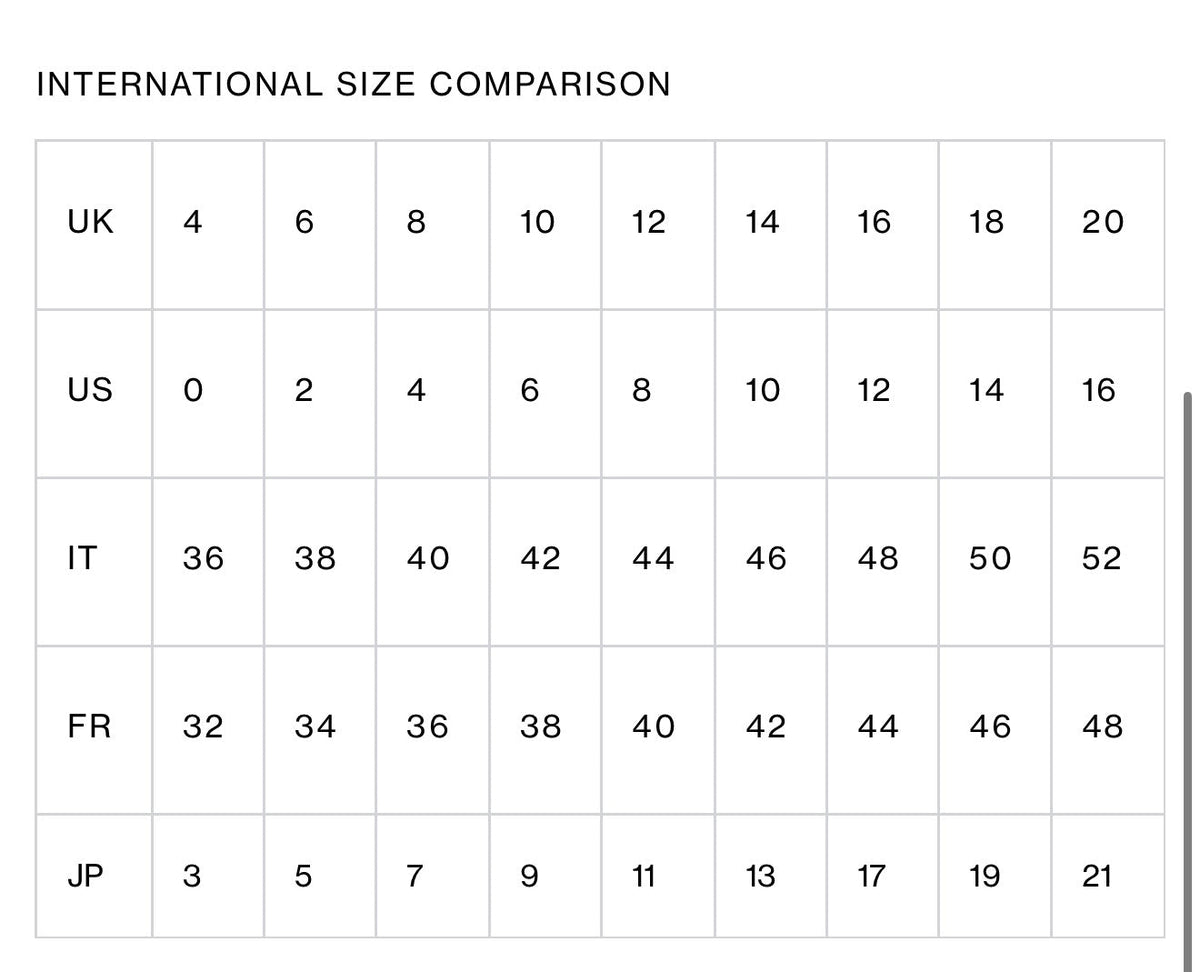Click the vertical scrollbar on the right edge
The width and height of the screenshot is (1200, 972).
click(x=1188, y=680)
